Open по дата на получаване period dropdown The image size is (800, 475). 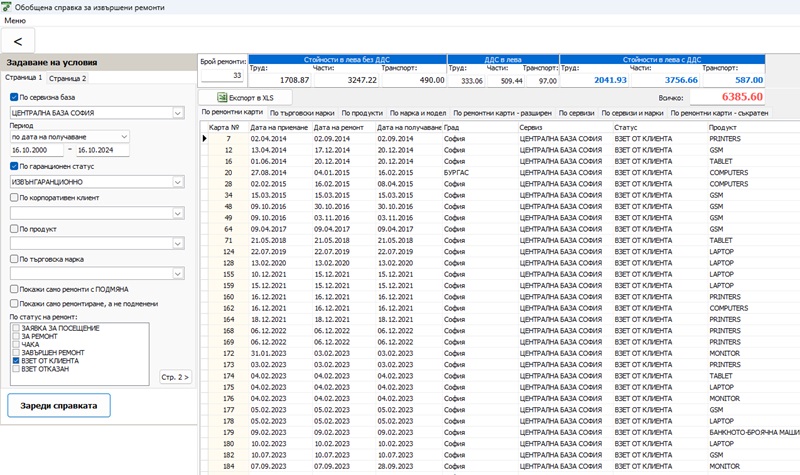click(x=124, y=137)
